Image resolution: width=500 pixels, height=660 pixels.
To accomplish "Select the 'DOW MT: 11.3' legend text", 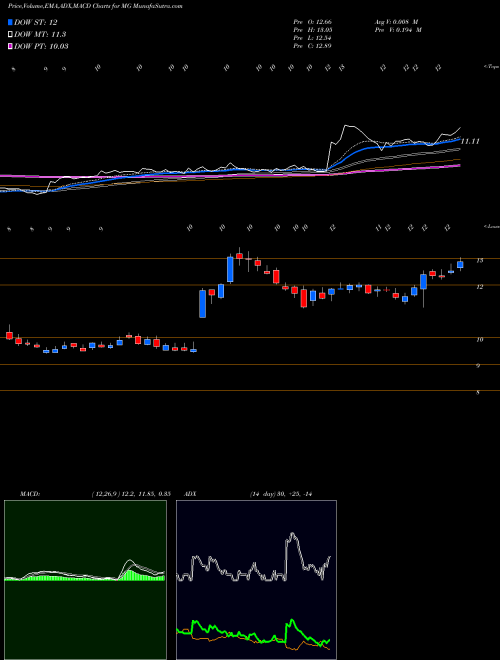I will [x=40, y=35].
